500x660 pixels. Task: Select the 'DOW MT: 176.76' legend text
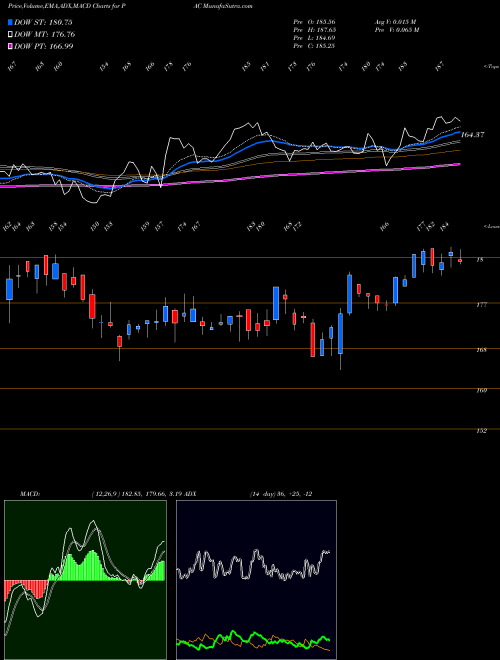[x=45, y=35]
